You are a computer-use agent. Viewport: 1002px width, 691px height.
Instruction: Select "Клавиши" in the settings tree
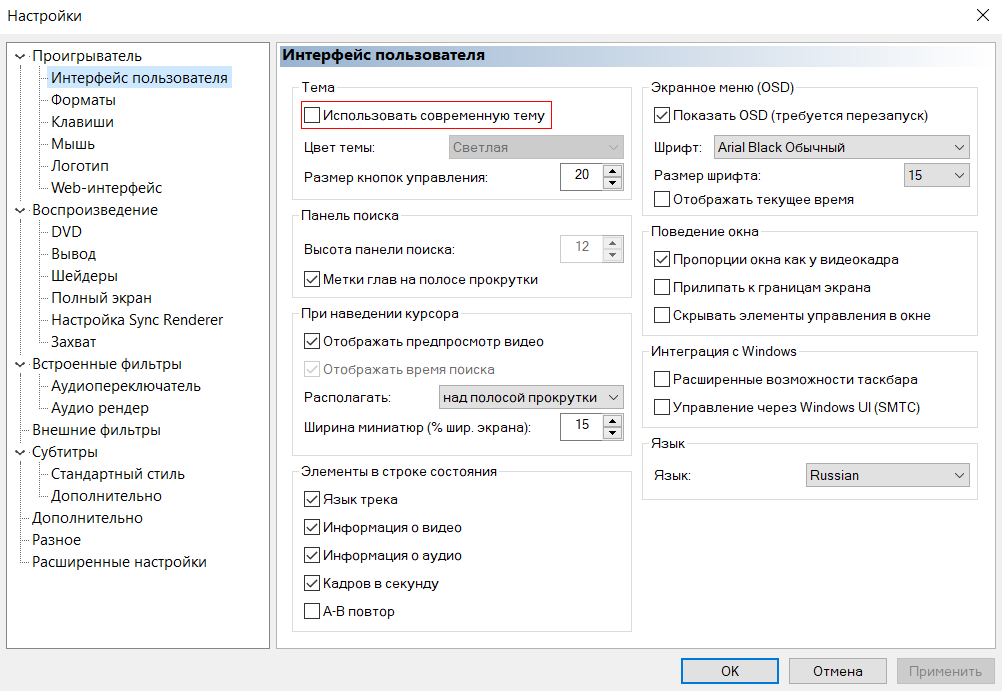[82, 122]
